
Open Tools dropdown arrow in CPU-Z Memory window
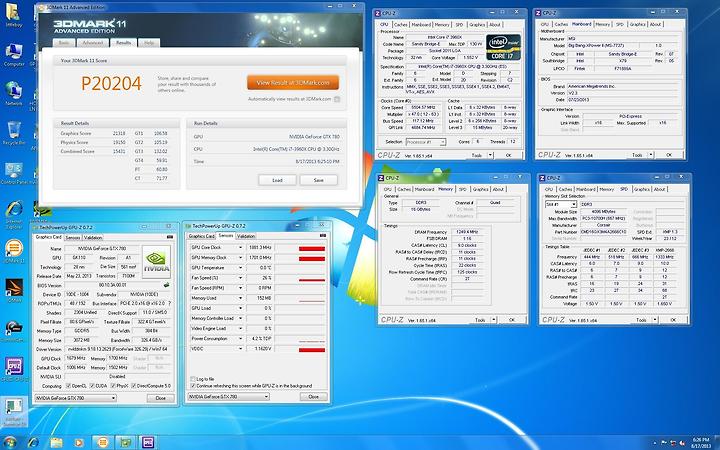point(494,320)
